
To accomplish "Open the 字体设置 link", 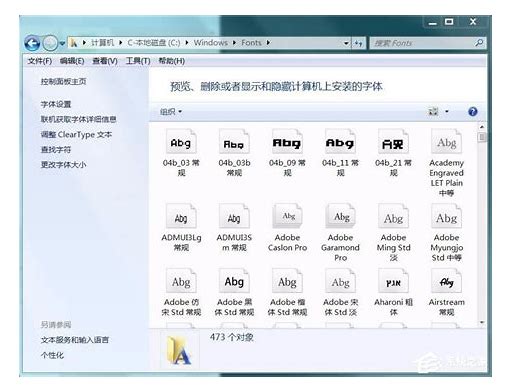I will [x=56, y=104].
